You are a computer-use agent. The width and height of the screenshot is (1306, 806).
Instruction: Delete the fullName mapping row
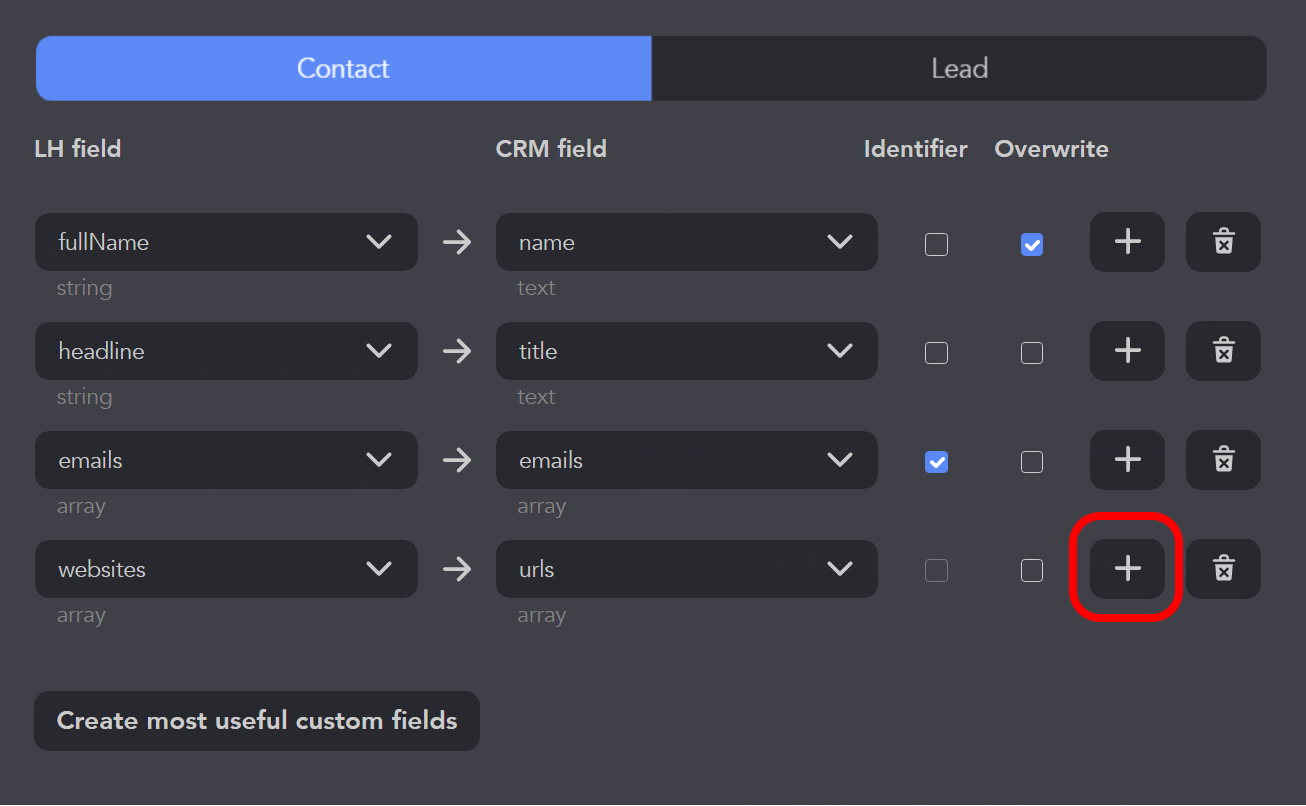[1223, 242]
